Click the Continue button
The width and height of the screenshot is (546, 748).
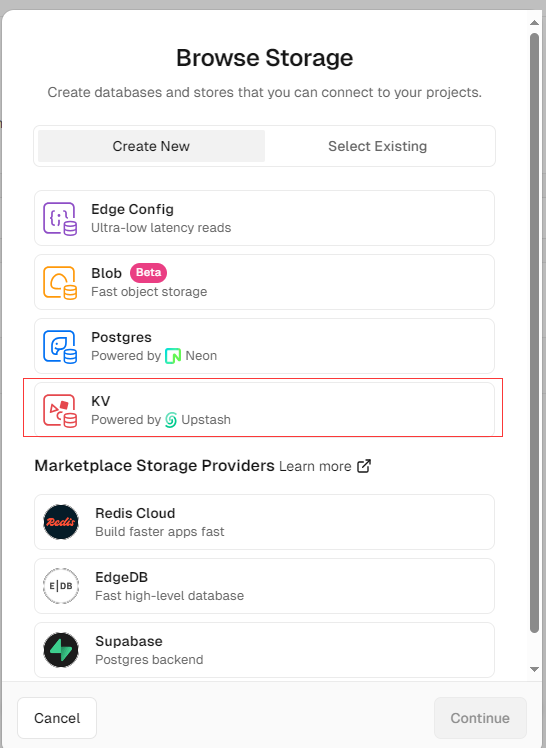[x=480, y=718]
